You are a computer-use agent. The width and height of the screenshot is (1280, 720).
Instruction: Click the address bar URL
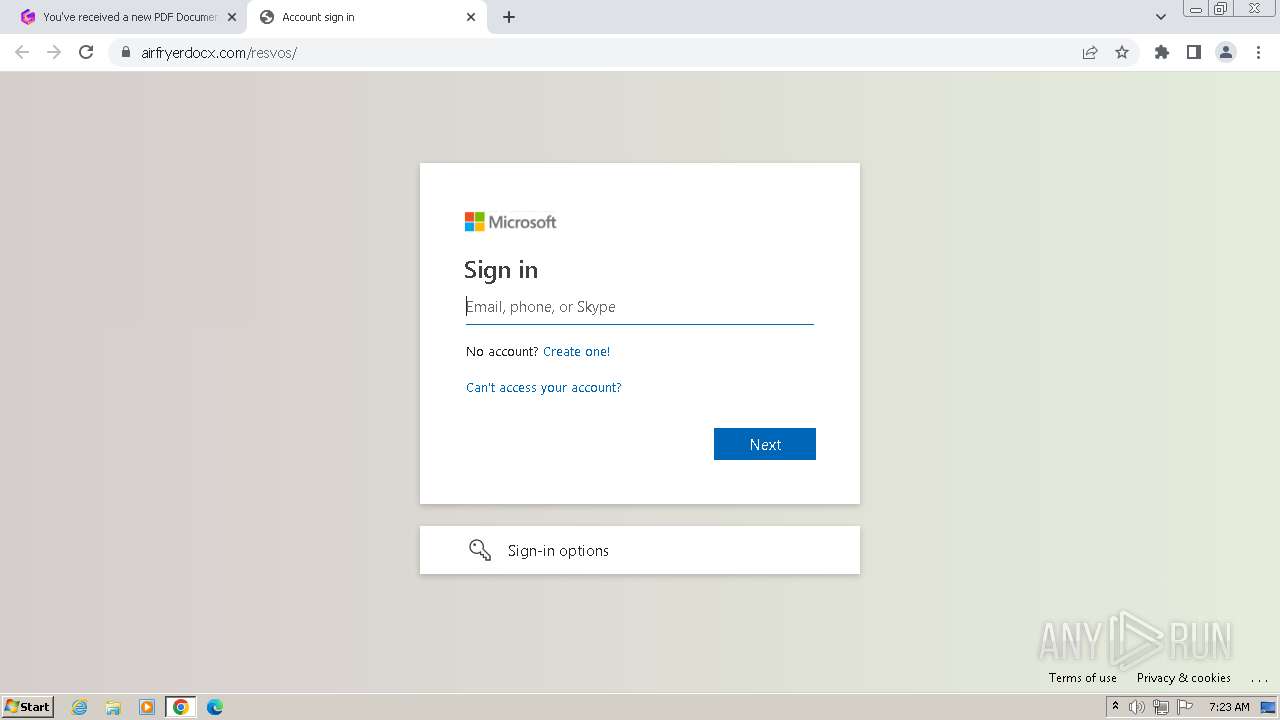[x=219, y=53]
